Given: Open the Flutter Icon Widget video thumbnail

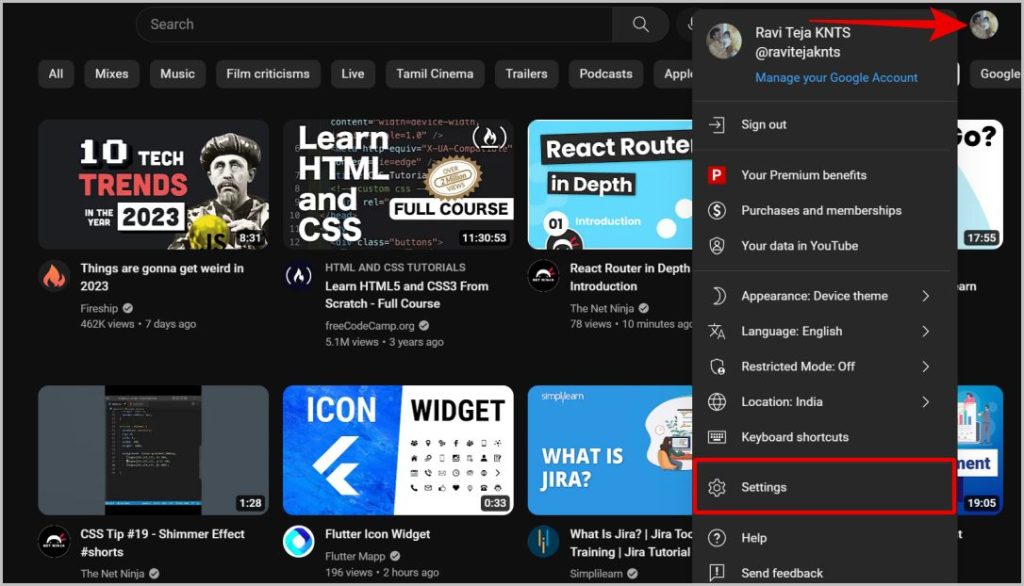Looking at the screenshot, I should point(398,450).
